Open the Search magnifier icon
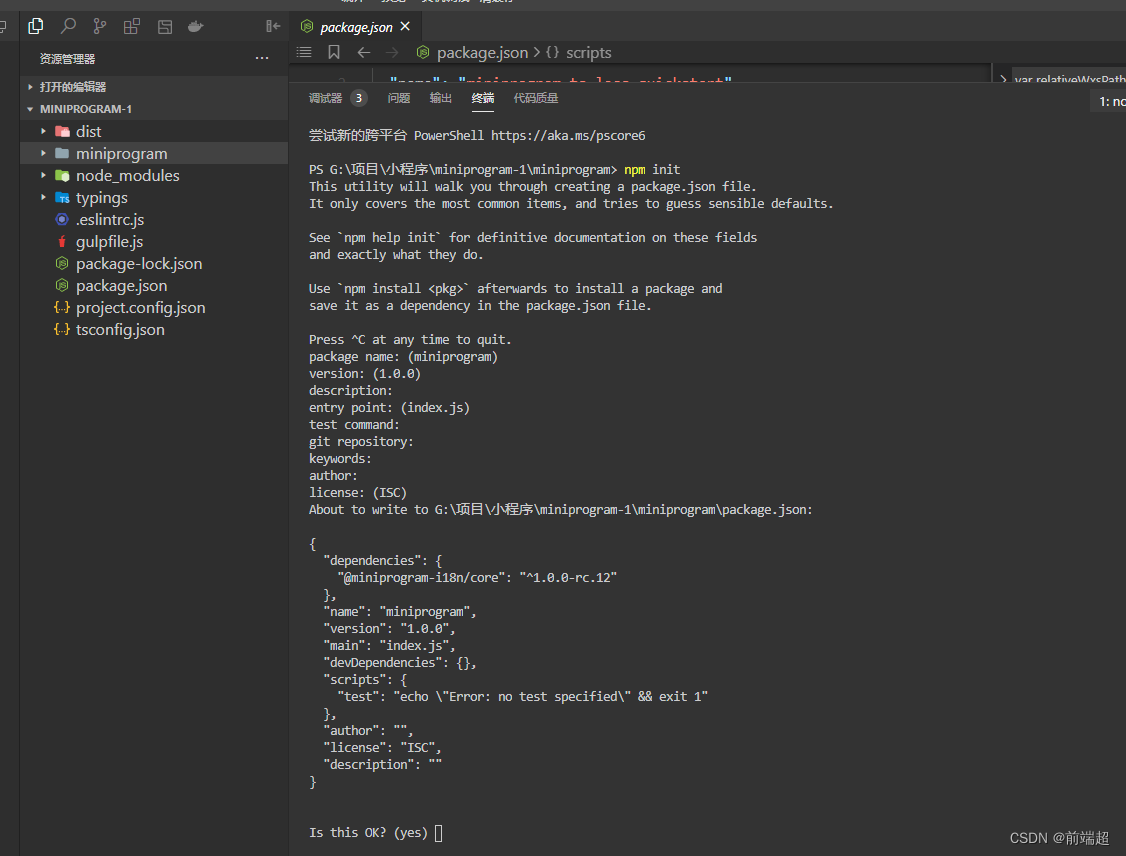The height and width of the screenshot is (856, 1126). (68, 27)
